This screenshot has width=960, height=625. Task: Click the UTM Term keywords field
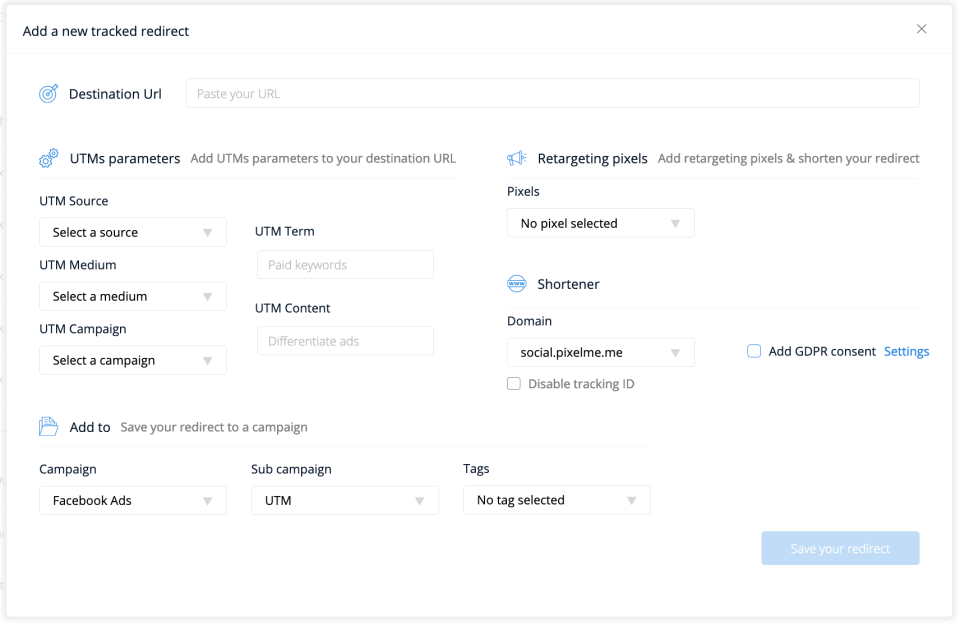[345, 265]
